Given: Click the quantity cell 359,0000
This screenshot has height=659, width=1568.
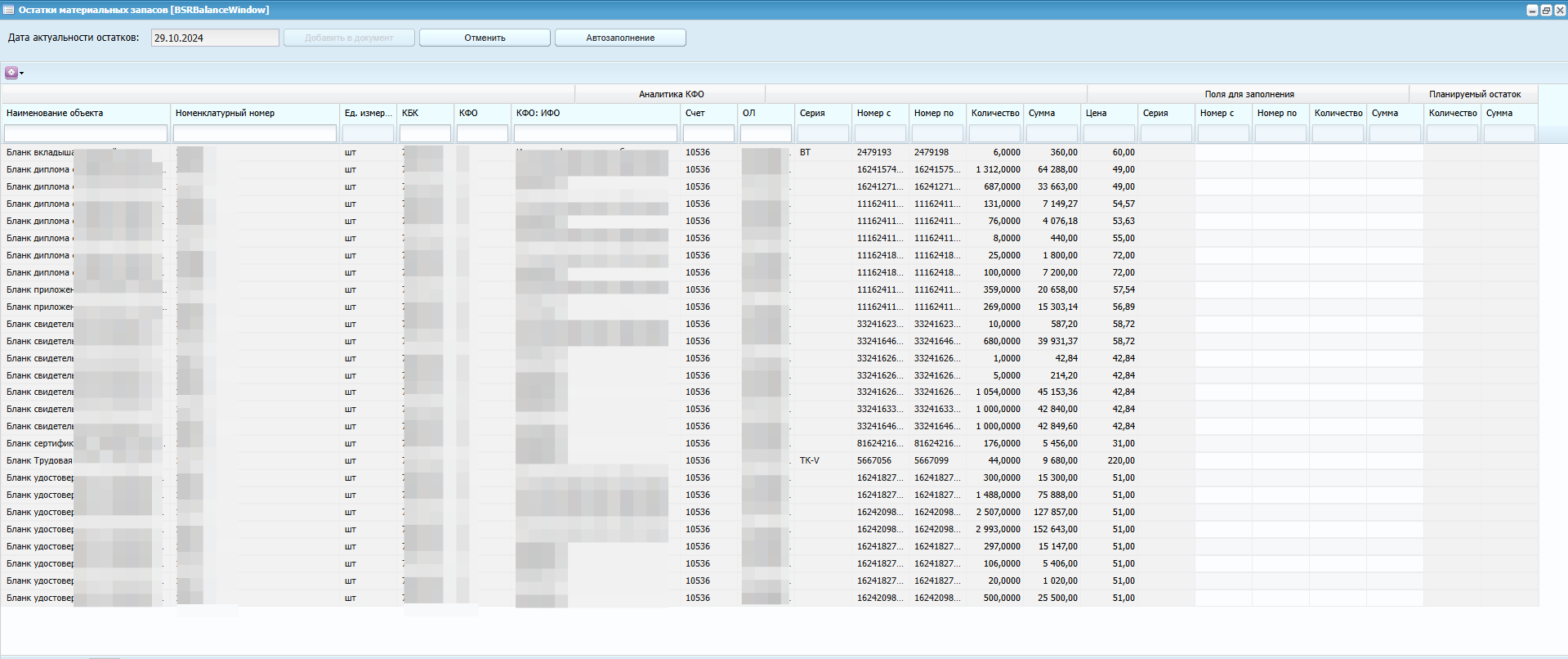Looking at the screenshot, I should coord(1002,289).
